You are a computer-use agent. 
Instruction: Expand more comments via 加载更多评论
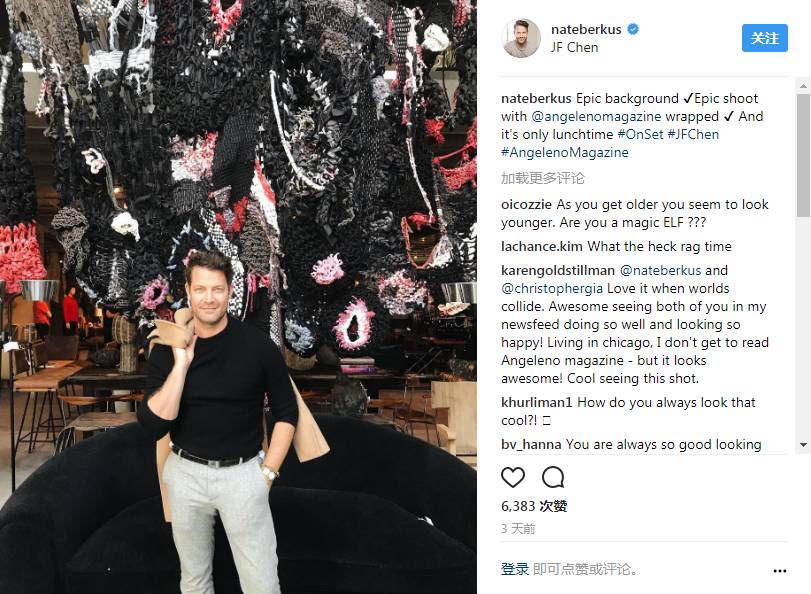point(543,179)
